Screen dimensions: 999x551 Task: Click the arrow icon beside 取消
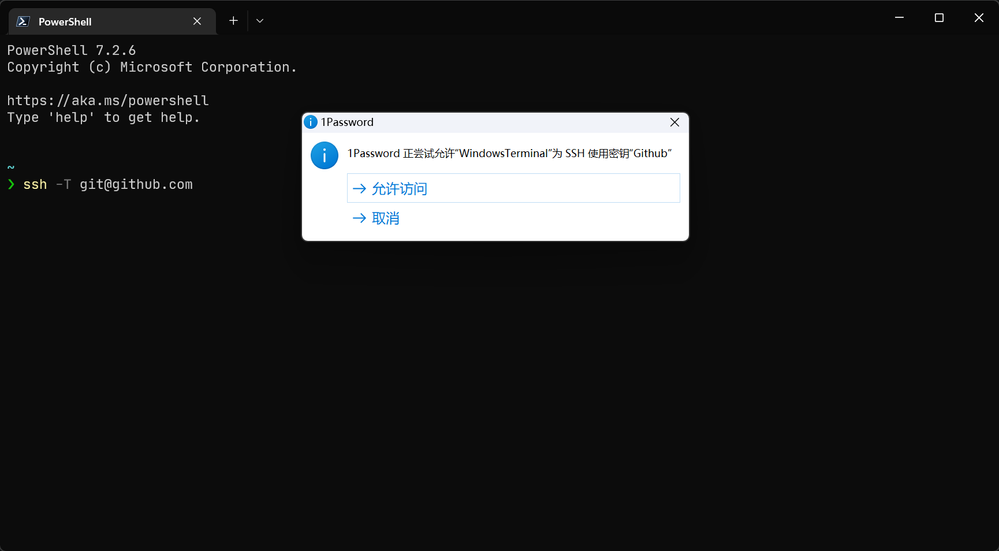click(360, 218)
